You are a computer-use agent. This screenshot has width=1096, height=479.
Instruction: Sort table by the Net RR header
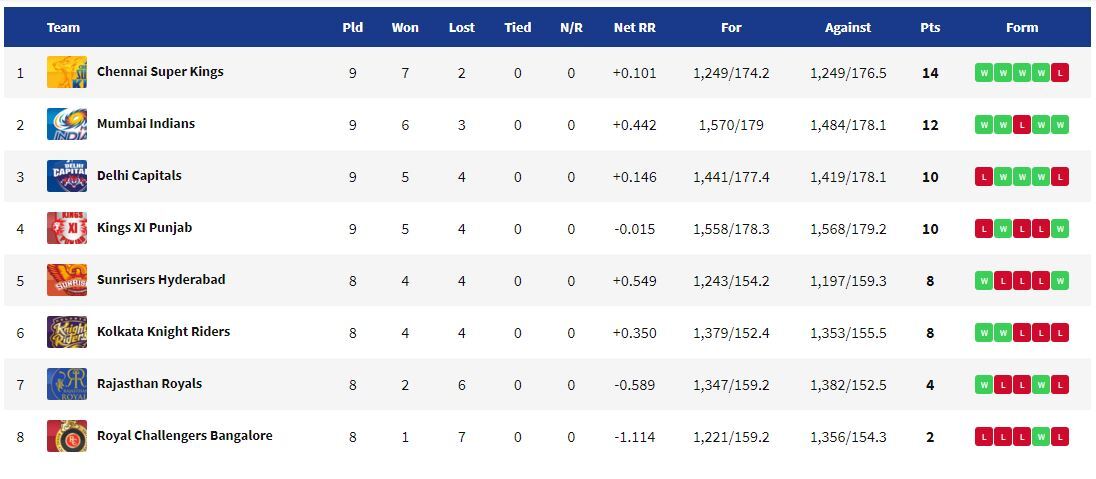coord(635,28)
